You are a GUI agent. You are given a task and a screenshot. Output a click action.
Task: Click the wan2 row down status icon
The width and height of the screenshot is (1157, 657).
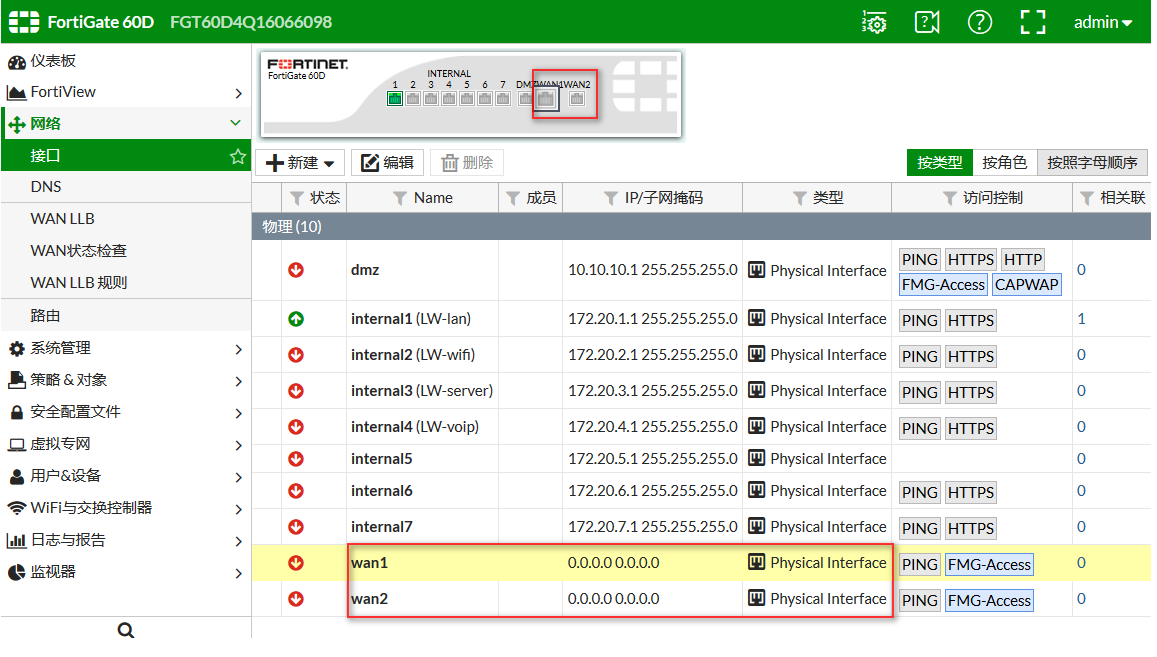point(296,599)
